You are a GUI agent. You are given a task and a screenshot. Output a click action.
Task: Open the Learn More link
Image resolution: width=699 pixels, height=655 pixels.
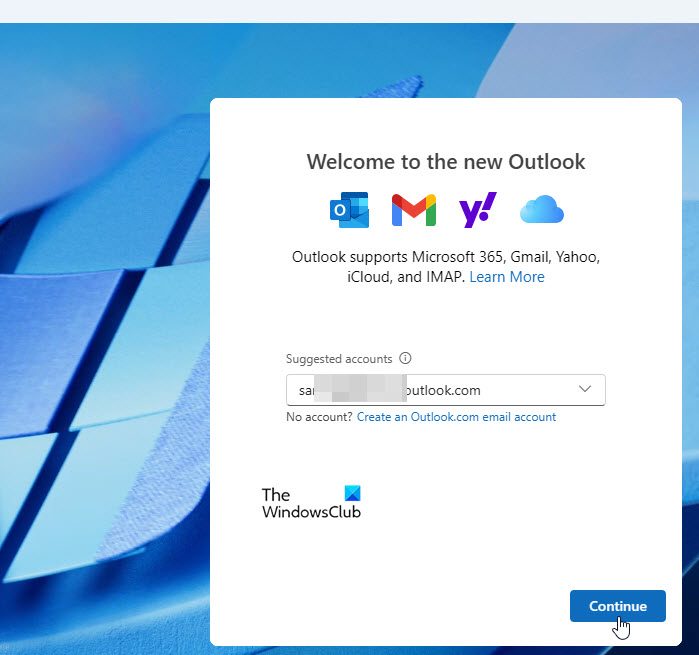(x=507, y=277)
